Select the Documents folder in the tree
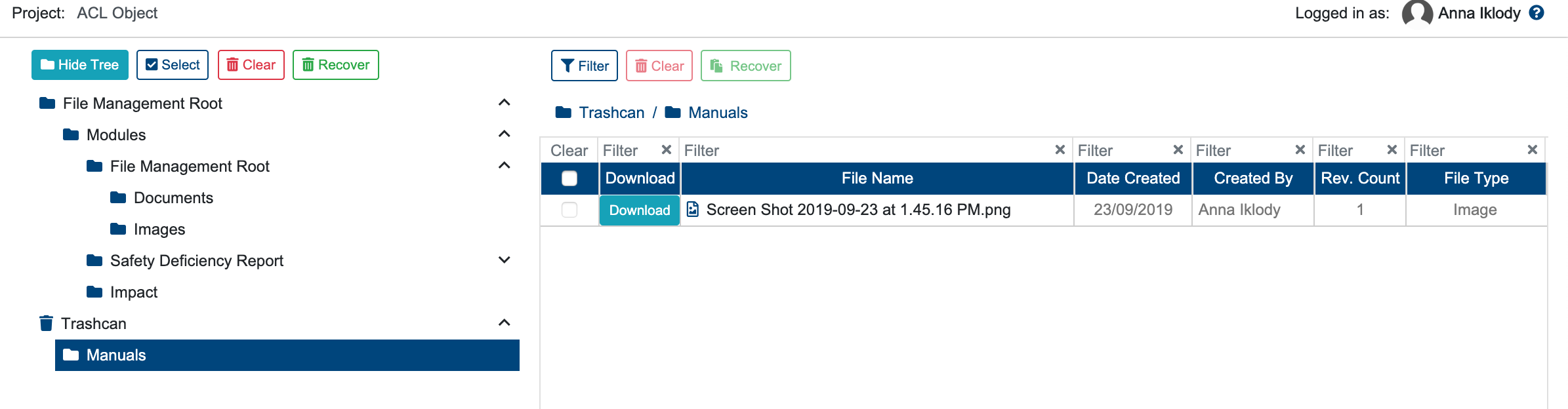 [x=173, y=198]
